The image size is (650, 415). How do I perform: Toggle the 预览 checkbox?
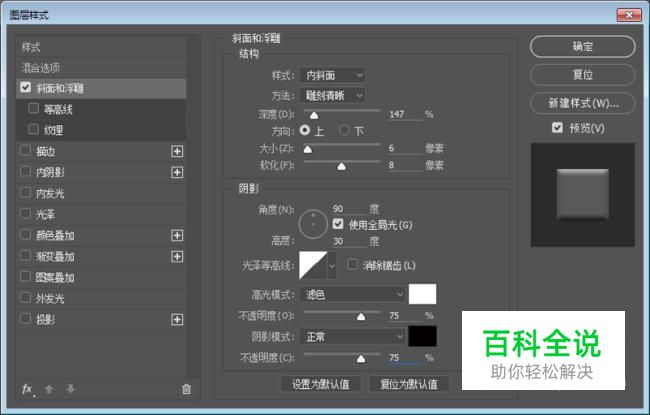tap(558, 128)
